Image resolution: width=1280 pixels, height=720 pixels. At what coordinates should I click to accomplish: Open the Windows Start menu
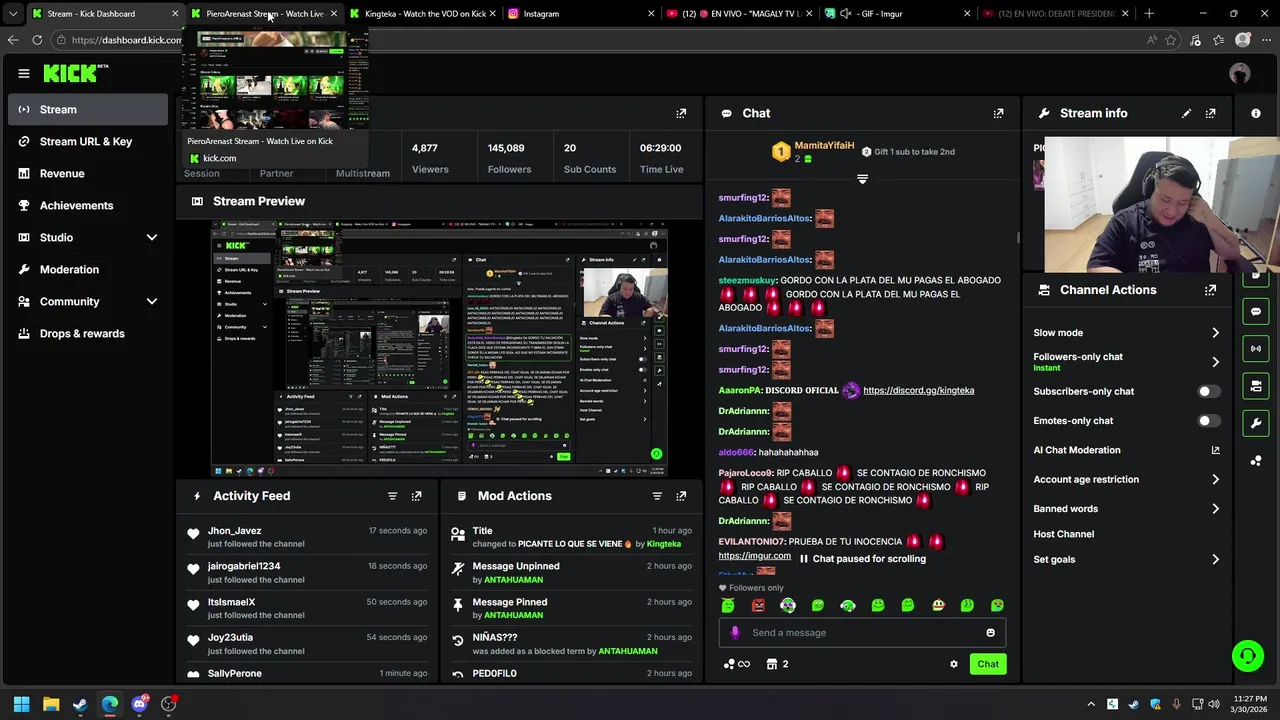22,704
